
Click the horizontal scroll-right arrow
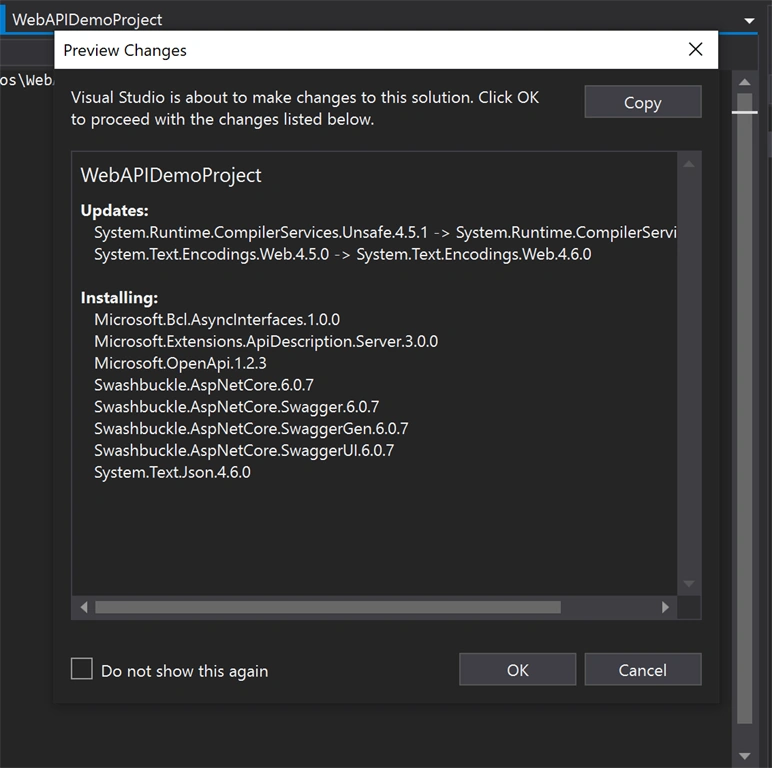pos(665,607)
